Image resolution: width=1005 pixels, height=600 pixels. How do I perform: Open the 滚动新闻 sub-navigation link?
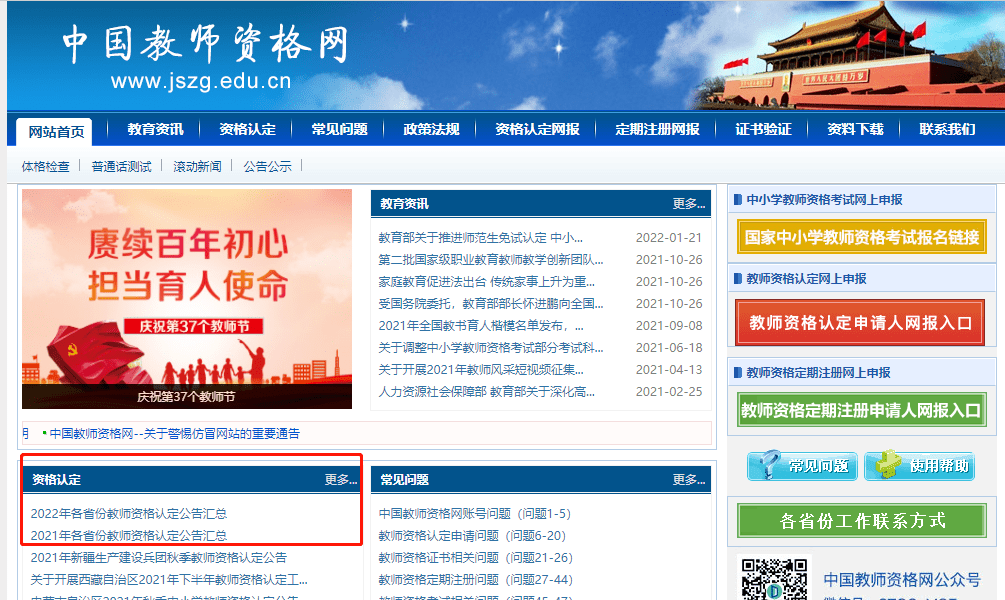click(x=197, y=167)
